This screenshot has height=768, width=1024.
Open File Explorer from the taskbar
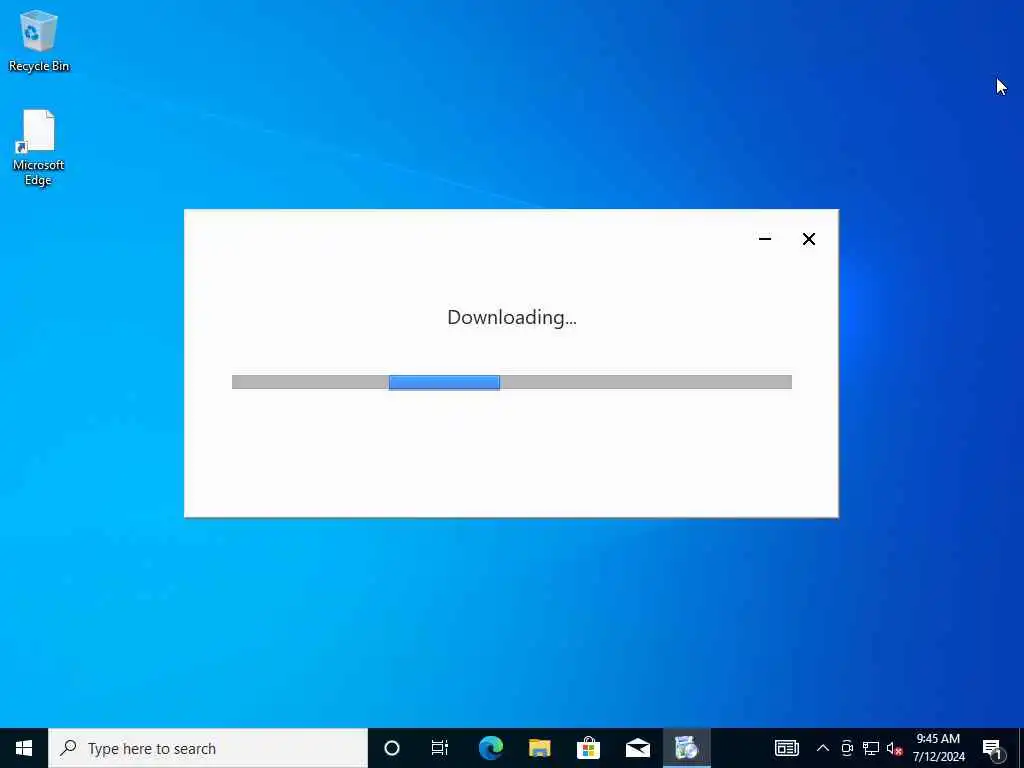click(x=539, y=748)
